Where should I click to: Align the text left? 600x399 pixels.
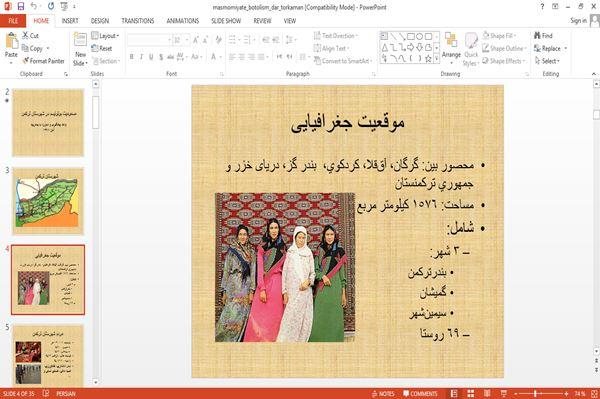tap(232, 57)
